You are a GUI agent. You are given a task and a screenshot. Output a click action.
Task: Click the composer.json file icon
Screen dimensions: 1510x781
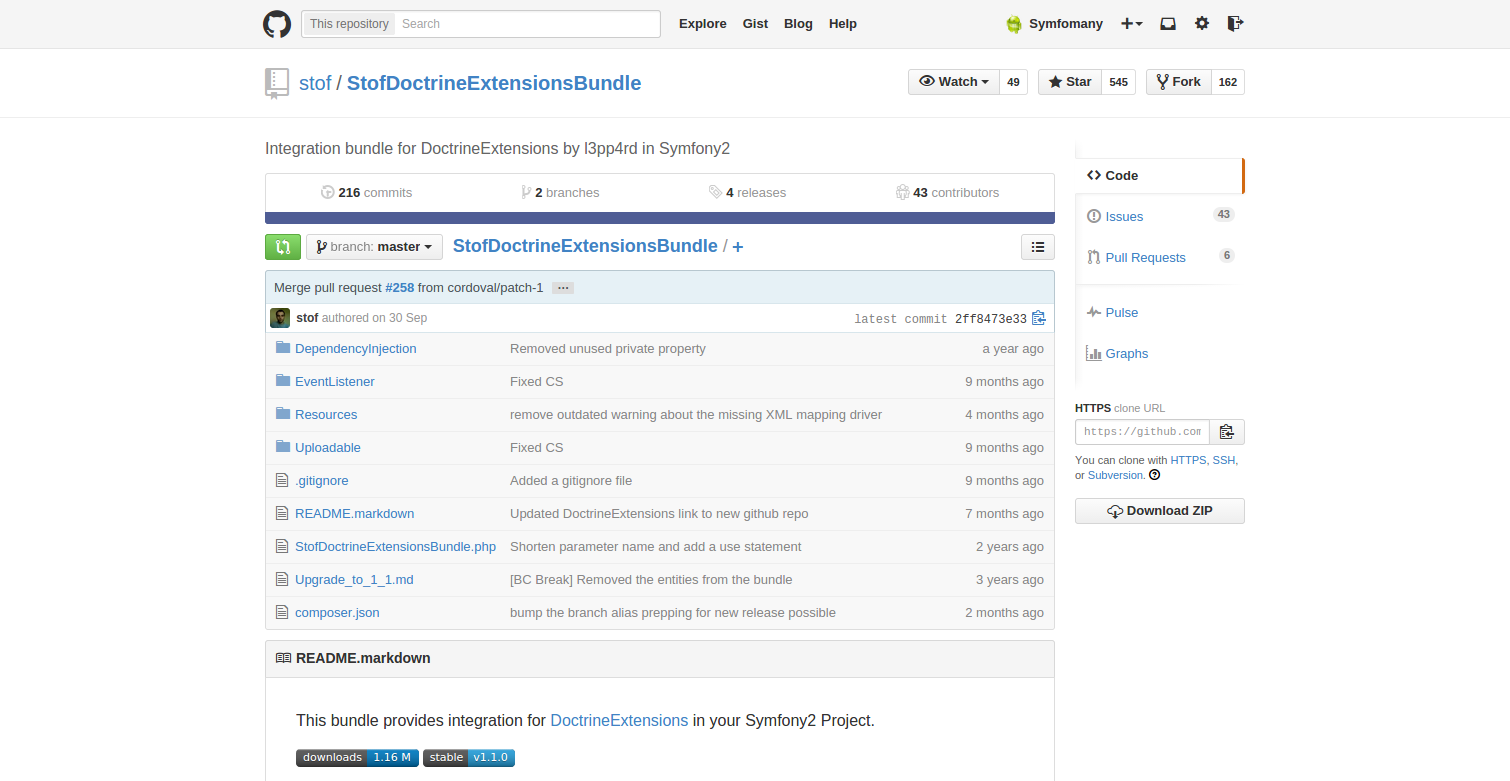pos(282,612)
